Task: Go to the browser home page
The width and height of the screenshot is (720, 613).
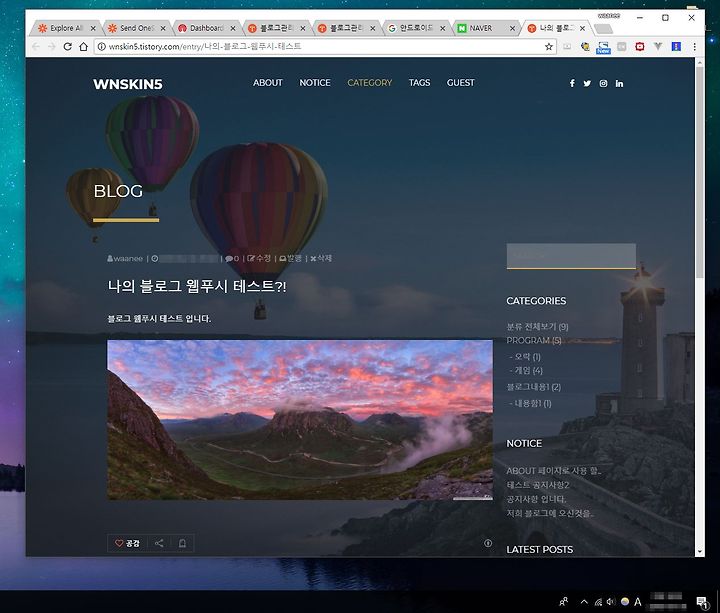Action: 83,46
